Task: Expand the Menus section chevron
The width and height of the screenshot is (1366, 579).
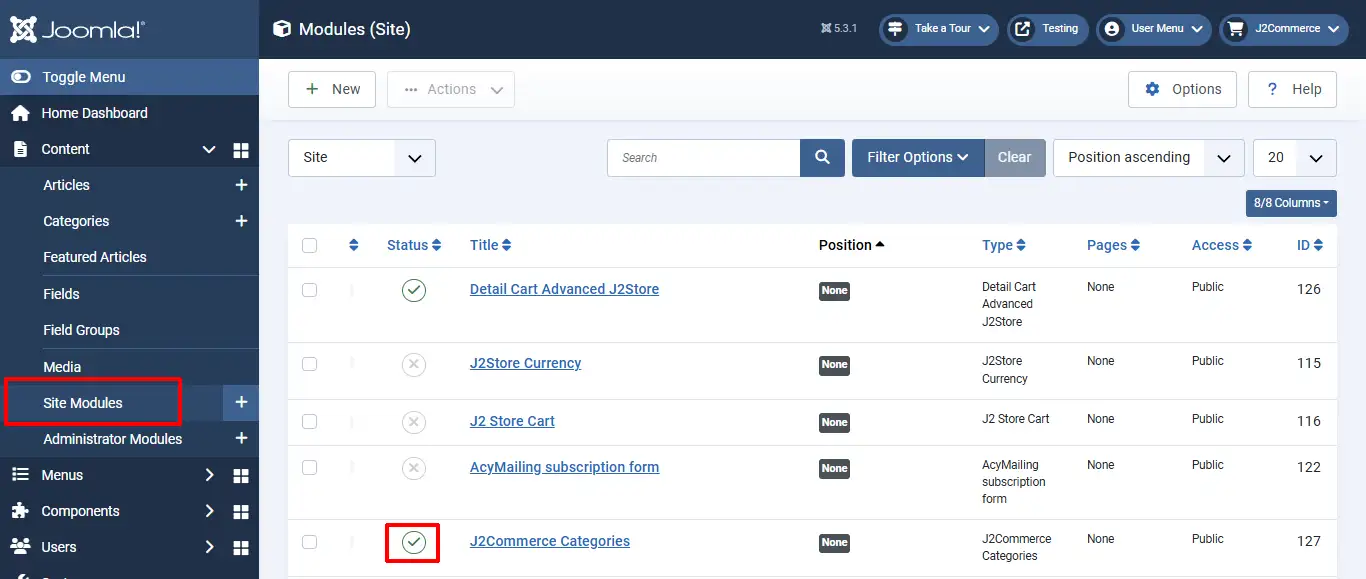Action: 209,475
